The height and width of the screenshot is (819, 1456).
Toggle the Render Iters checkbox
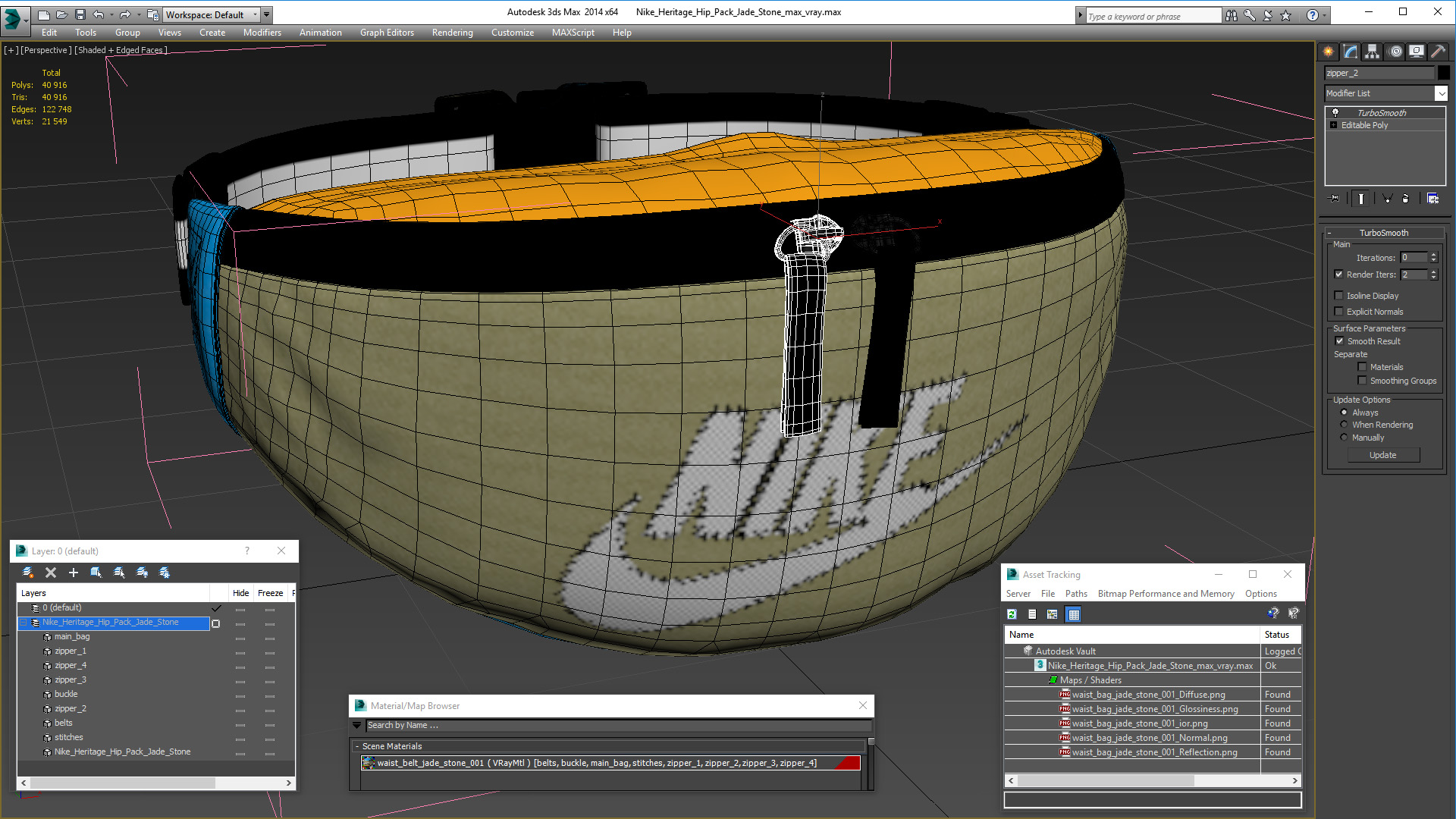[x=1338, y=275]
